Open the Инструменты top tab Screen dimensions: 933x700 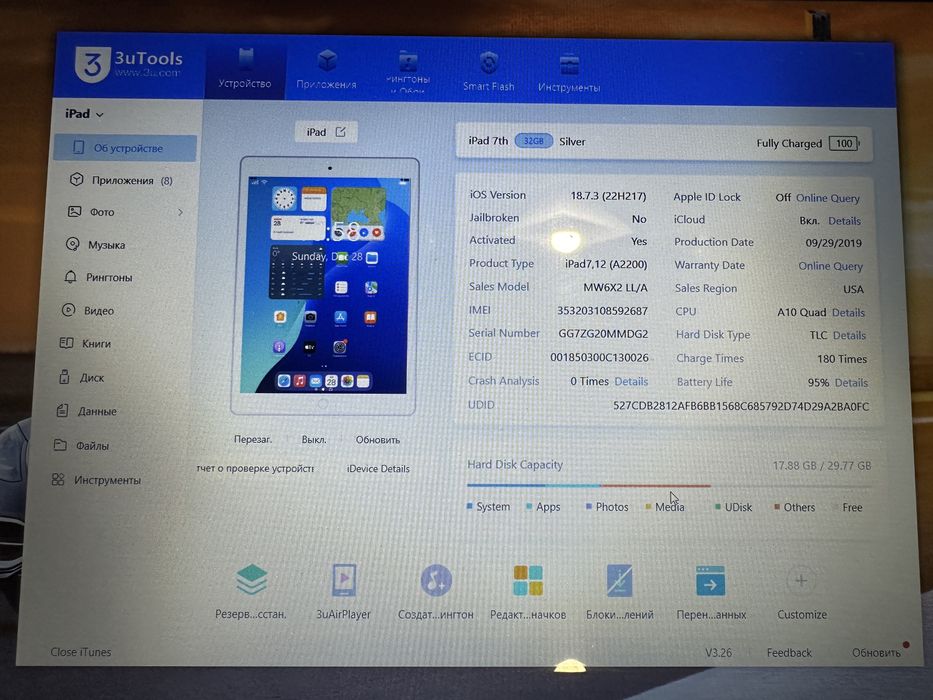(569, 73)
